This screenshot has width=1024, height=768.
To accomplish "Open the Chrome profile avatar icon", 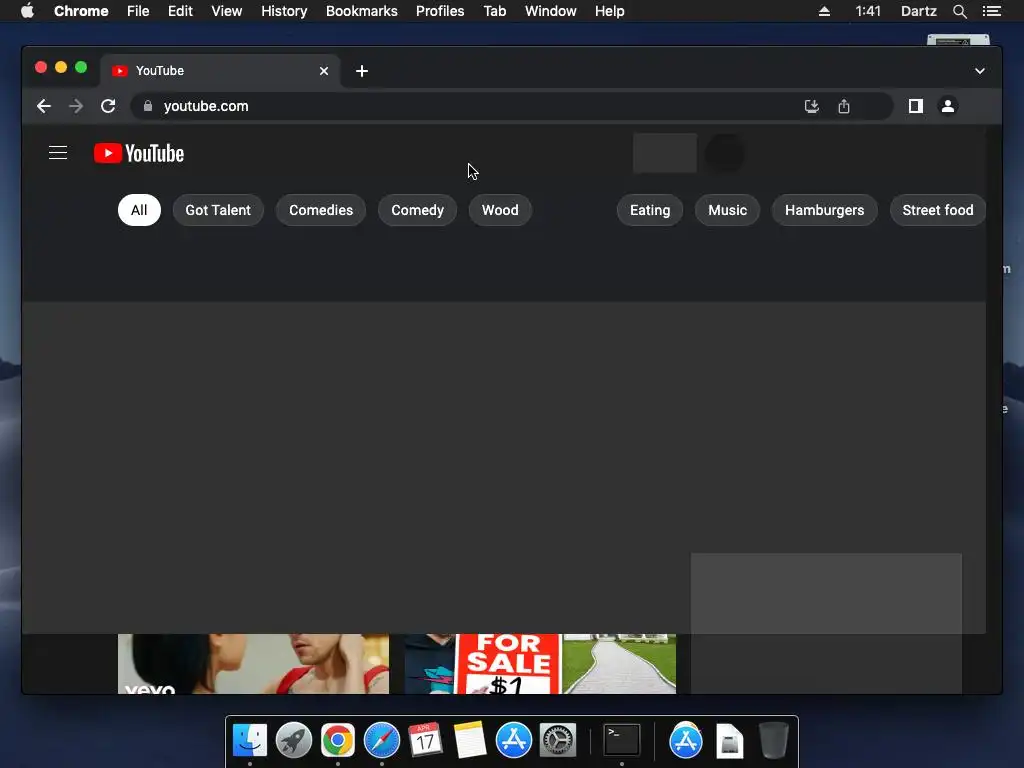I will point(948,106).
